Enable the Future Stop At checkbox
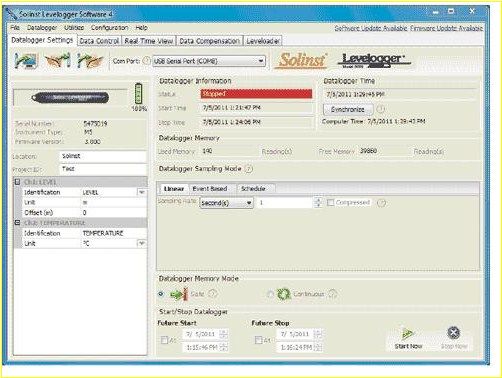502x378 pixels. click(258, 340)
